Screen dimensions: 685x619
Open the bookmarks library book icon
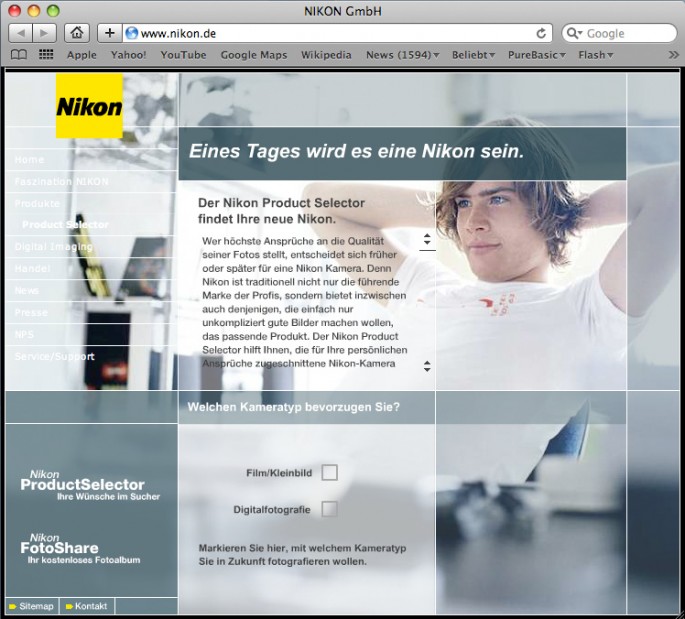(19, 55)
